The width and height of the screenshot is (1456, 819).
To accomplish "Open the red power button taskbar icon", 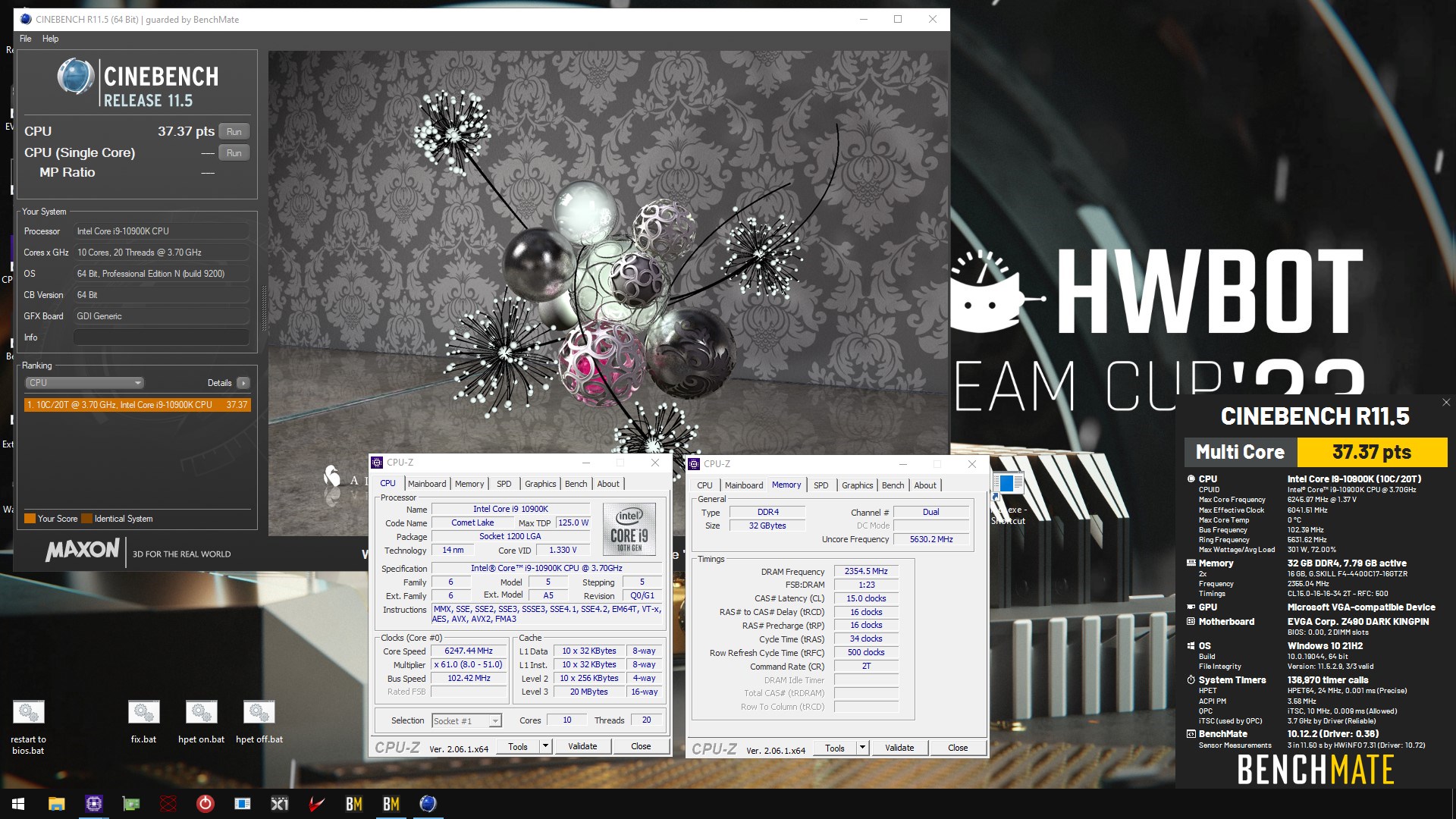I will (206, 804).
